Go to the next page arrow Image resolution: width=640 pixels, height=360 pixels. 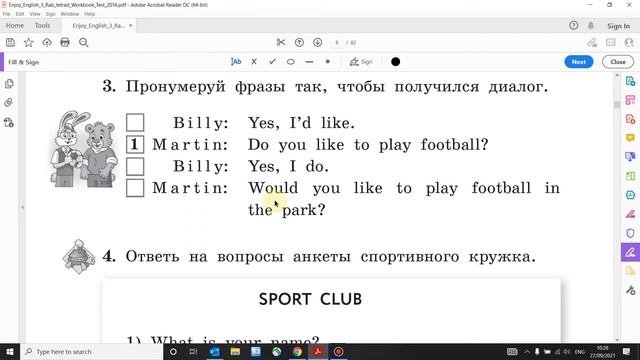point(318,42)
